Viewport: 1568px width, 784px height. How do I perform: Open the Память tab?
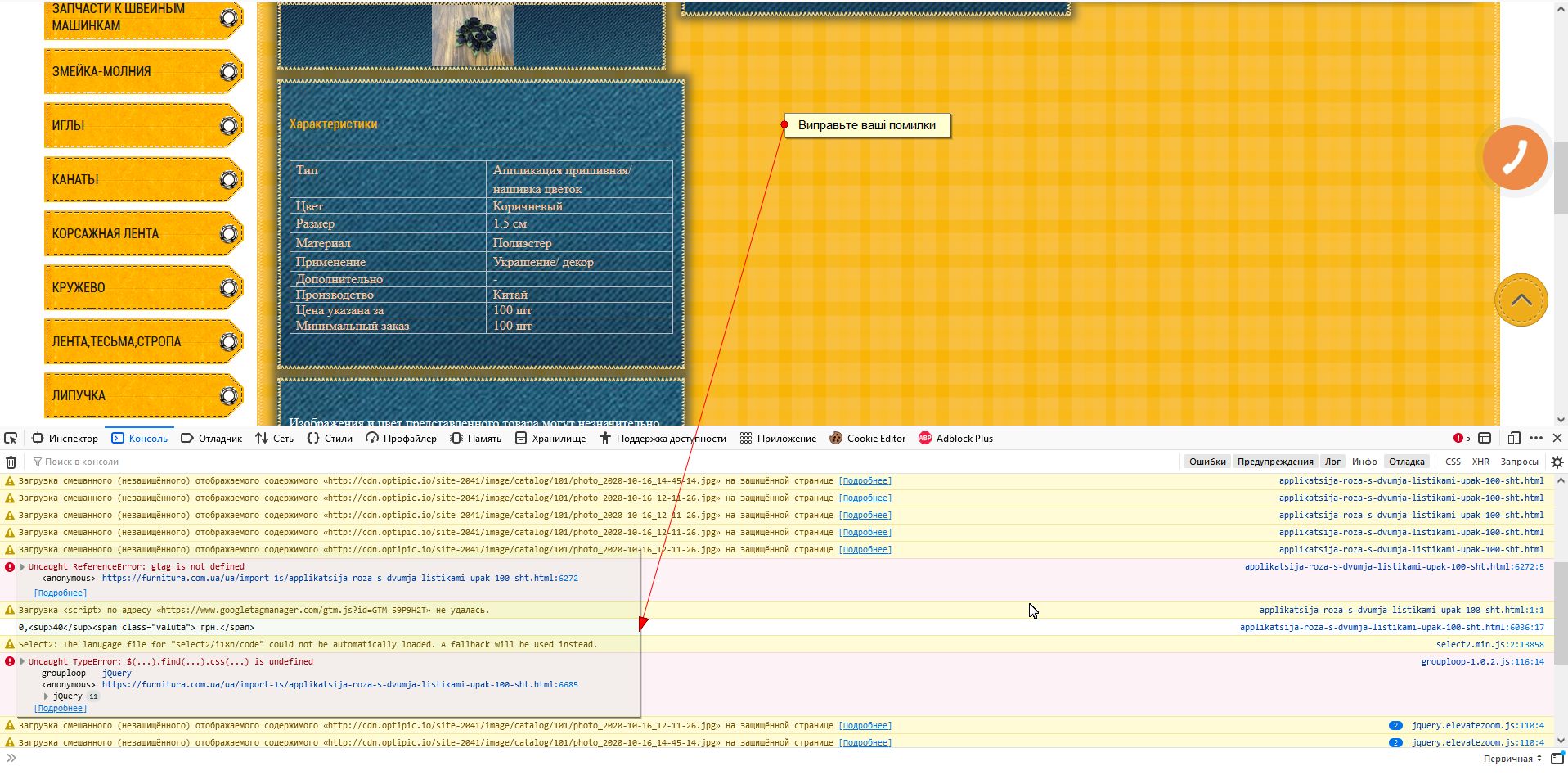click(476, 438)
